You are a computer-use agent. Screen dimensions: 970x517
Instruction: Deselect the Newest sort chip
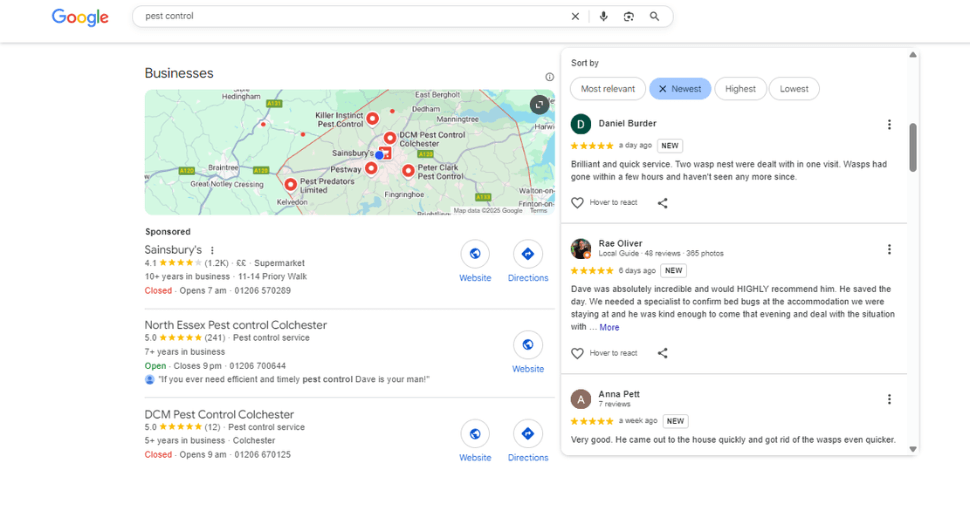coord(680,89)
